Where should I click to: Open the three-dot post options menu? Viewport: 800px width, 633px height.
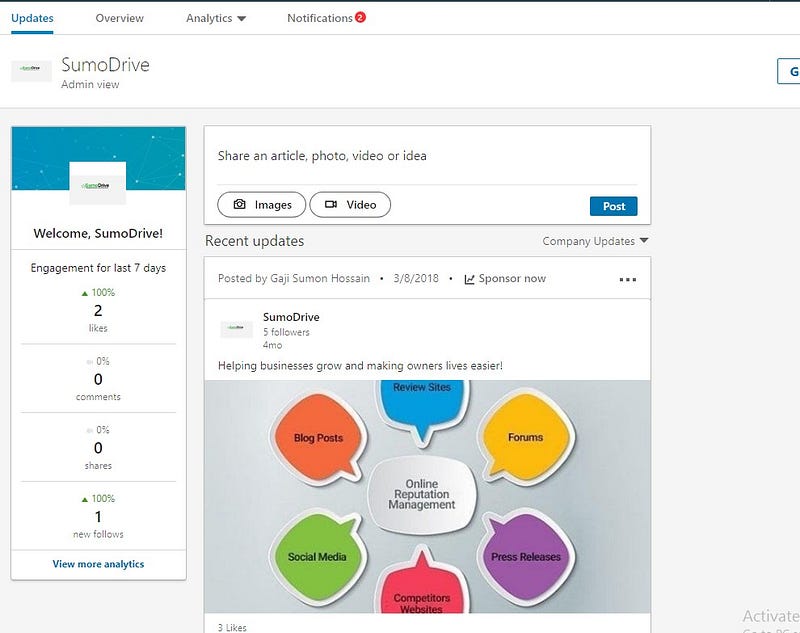[x=628, y=280]
